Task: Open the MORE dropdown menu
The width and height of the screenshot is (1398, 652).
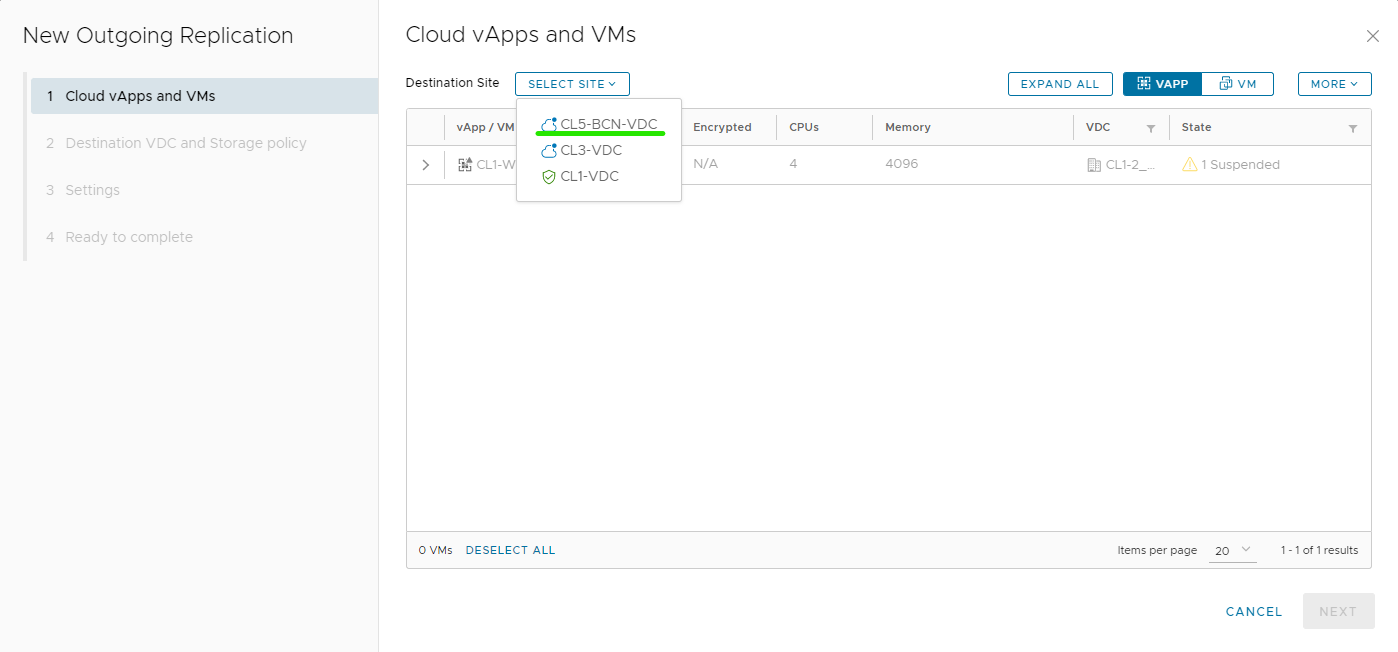Action: (1334, 84)
